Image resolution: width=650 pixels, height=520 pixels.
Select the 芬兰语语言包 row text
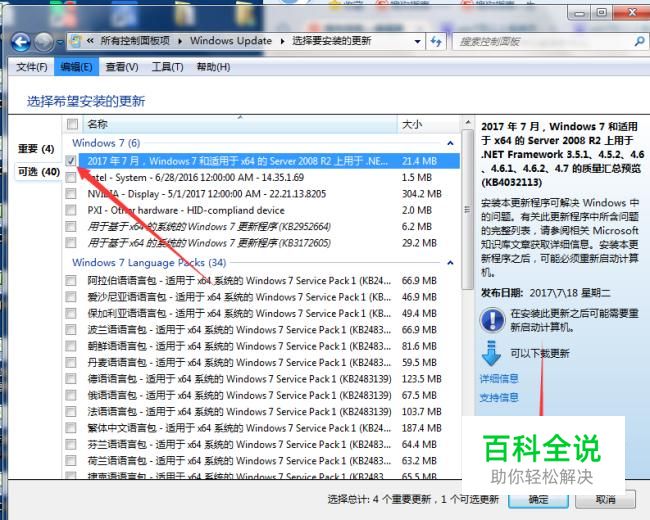coord(239,445)
